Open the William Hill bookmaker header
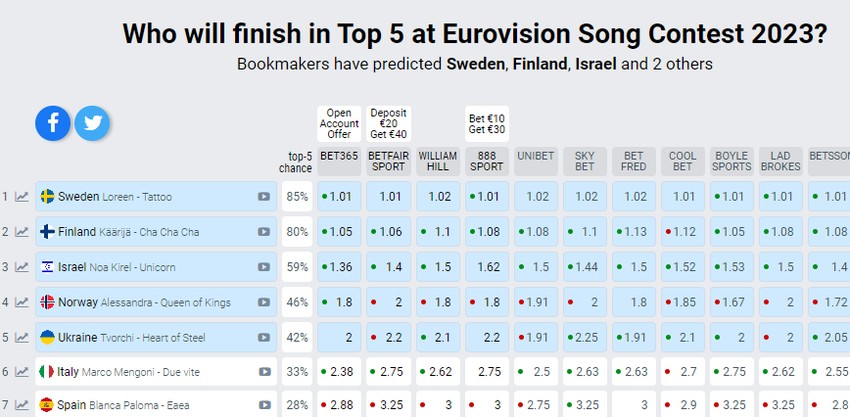Image resolution: width=850 pixels, height=417 pixels. click(437, 162)
